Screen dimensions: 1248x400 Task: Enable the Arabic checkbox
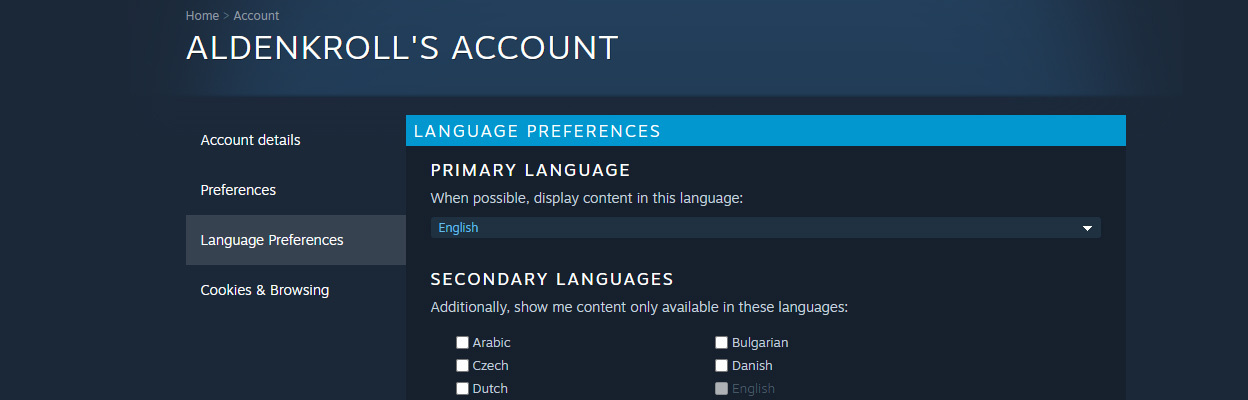coord(462,343)
